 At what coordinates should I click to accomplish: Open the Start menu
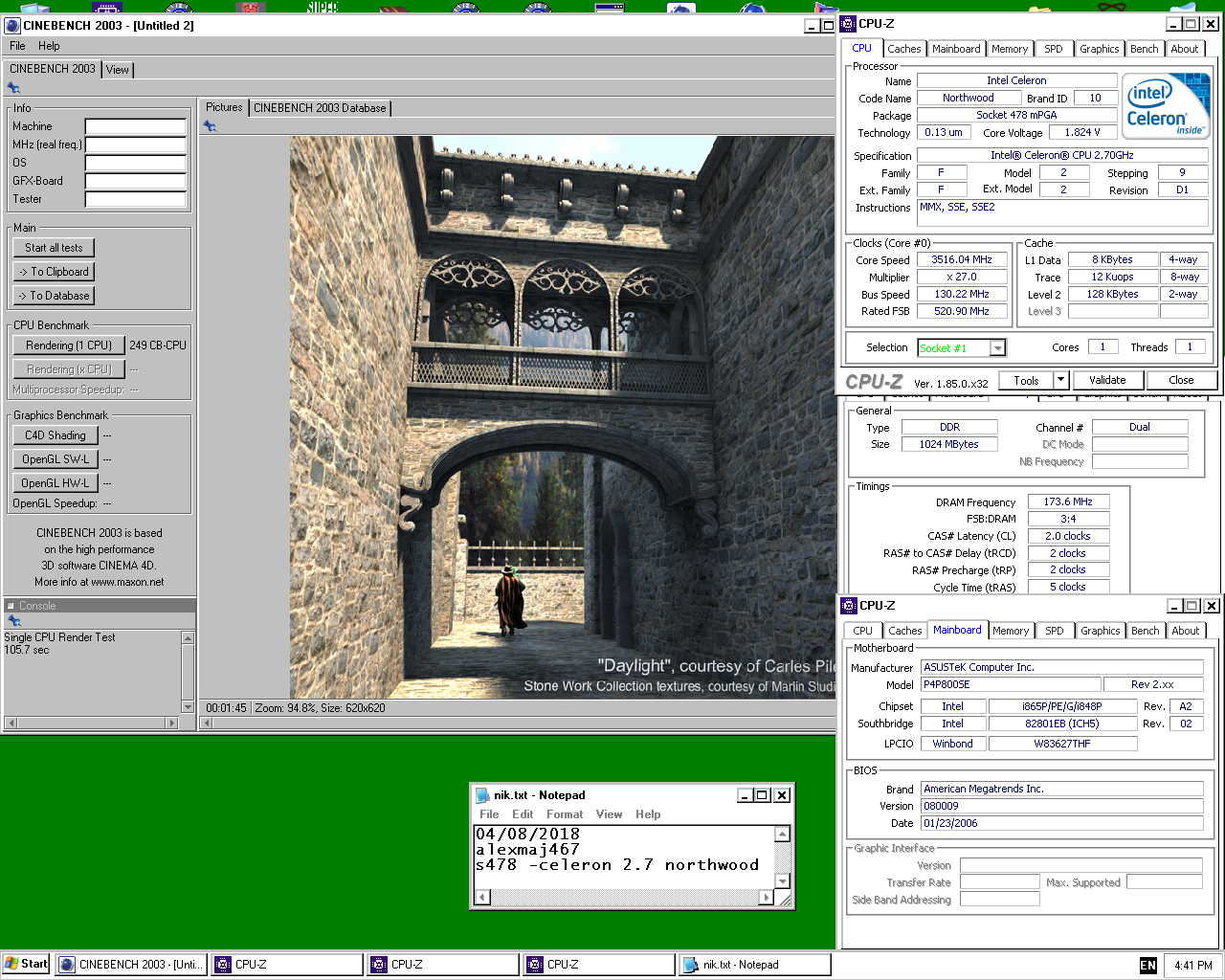coord(26,965)
